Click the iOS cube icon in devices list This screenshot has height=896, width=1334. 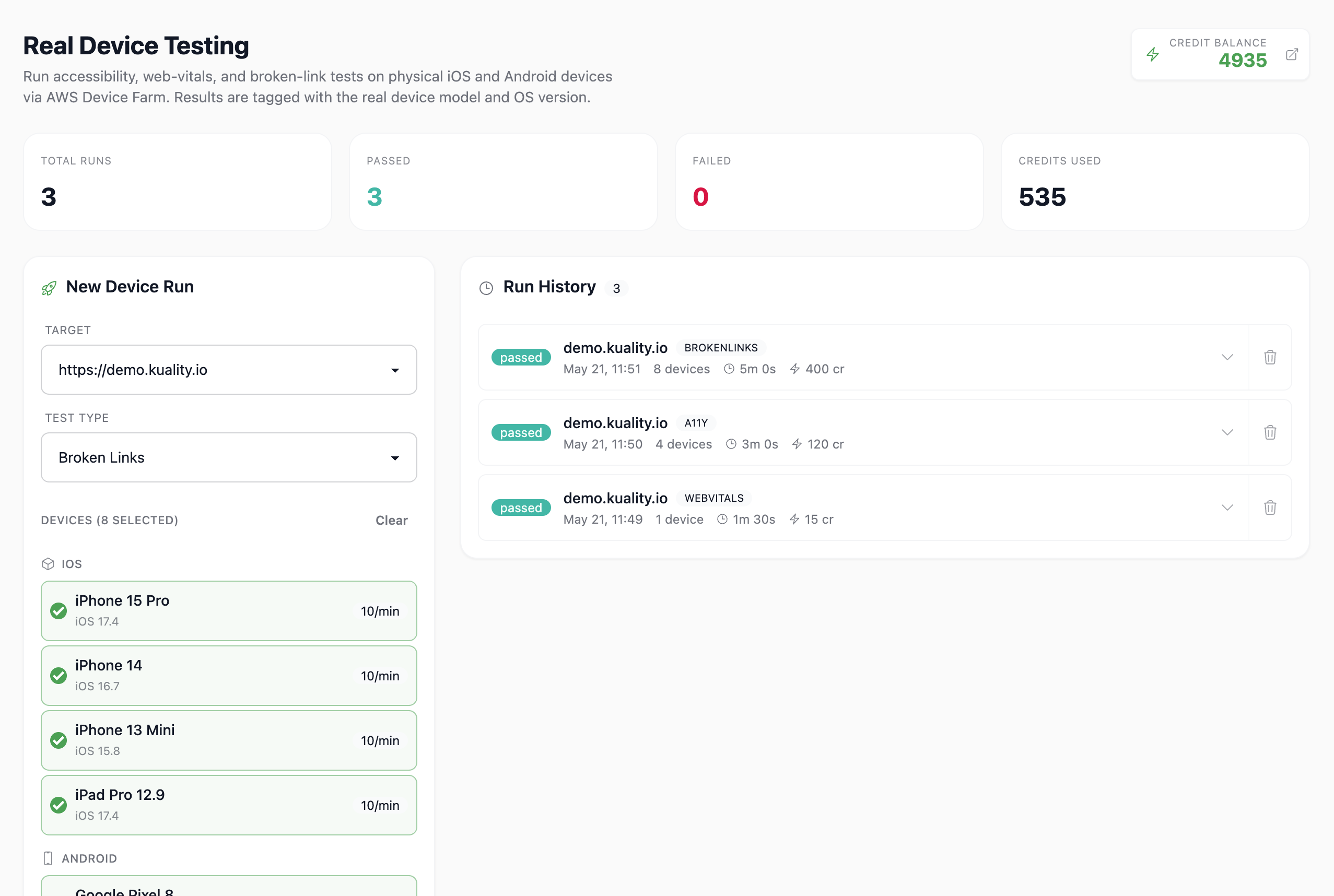coord(48,564)
